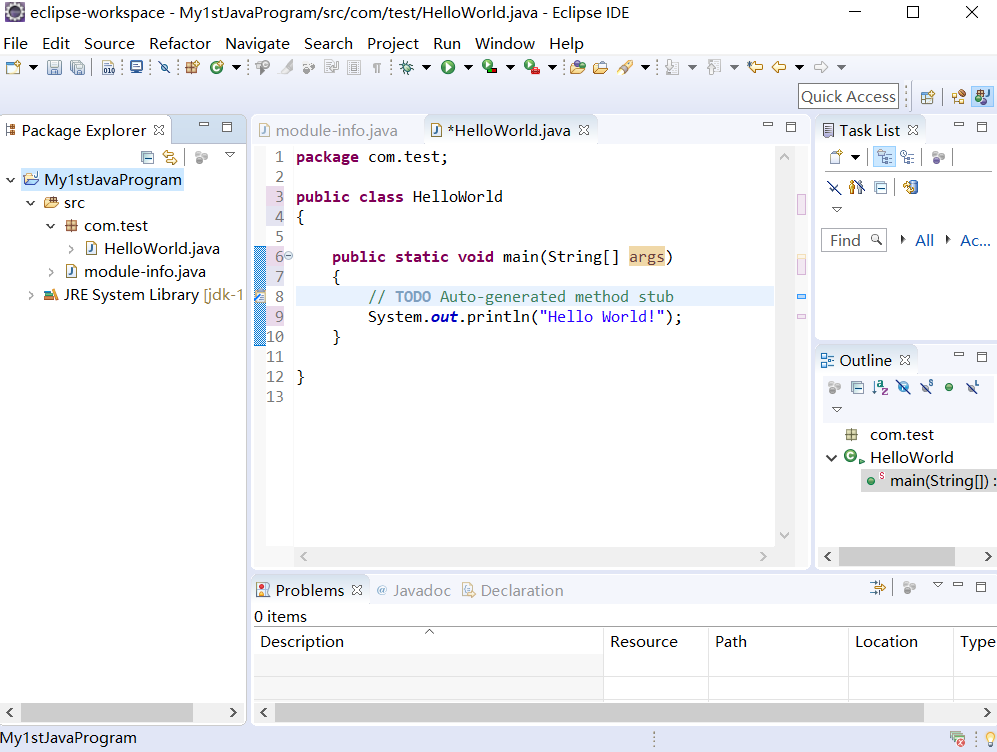Open the Navigate menu

coord(258,44)
